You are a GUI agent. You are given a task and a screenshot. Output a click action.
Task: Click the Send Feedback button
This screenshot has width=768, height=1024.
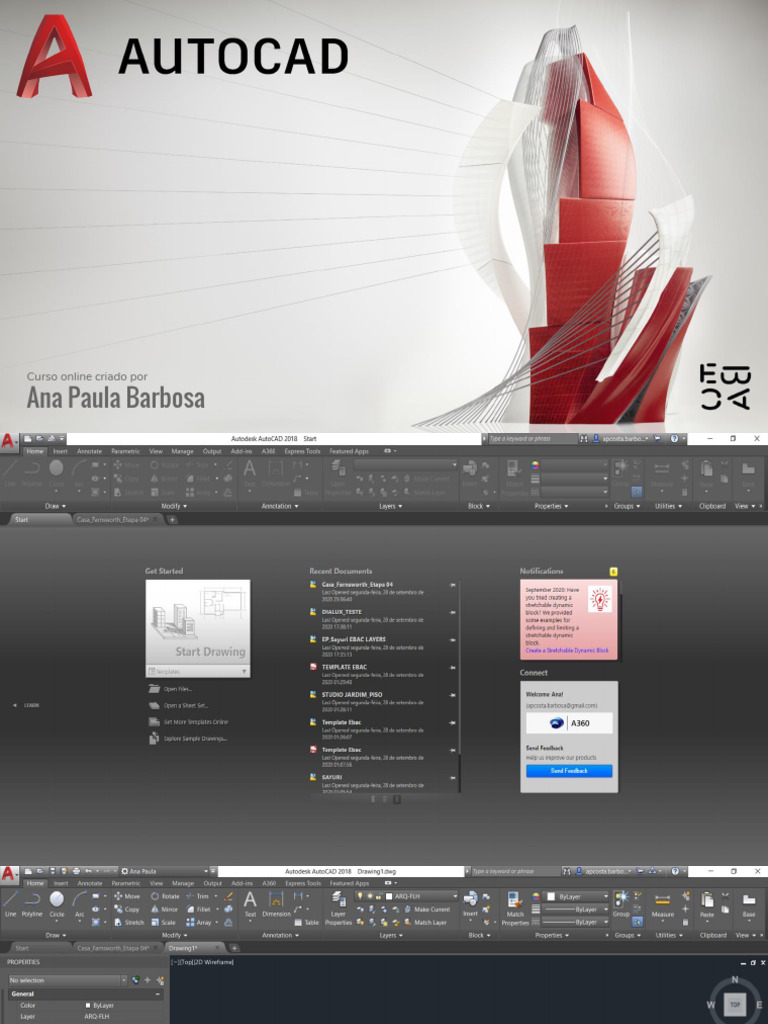coord(568,771)
